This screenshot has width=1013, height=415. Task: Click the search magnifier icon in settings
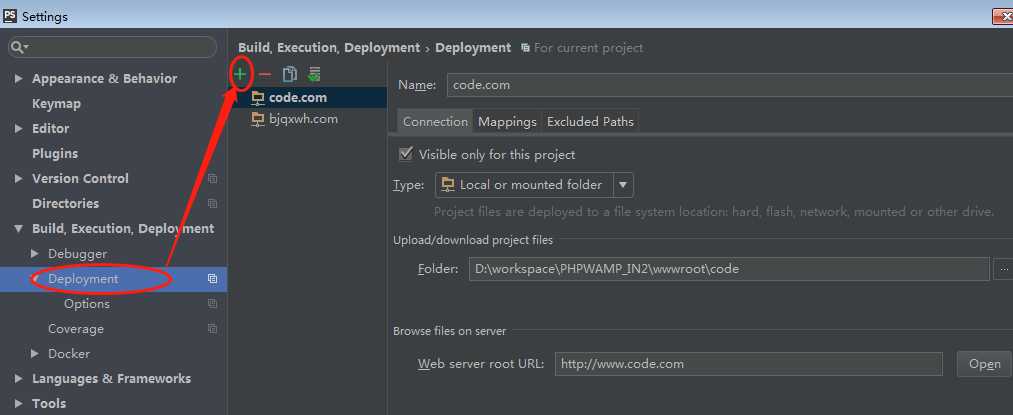click(x=19, y=47)
